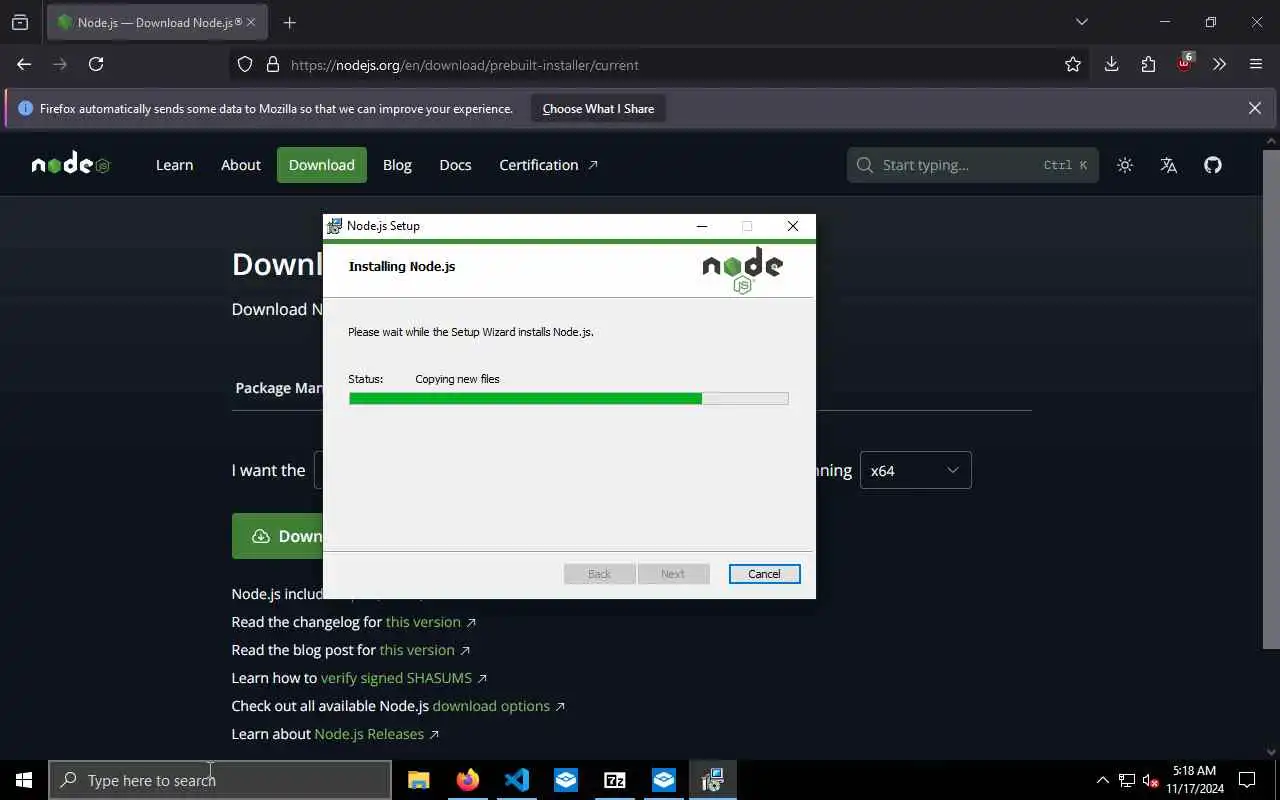Click the site padlock icon
1280x800 pixels.
pyautogui.click(x=272, y=65)
